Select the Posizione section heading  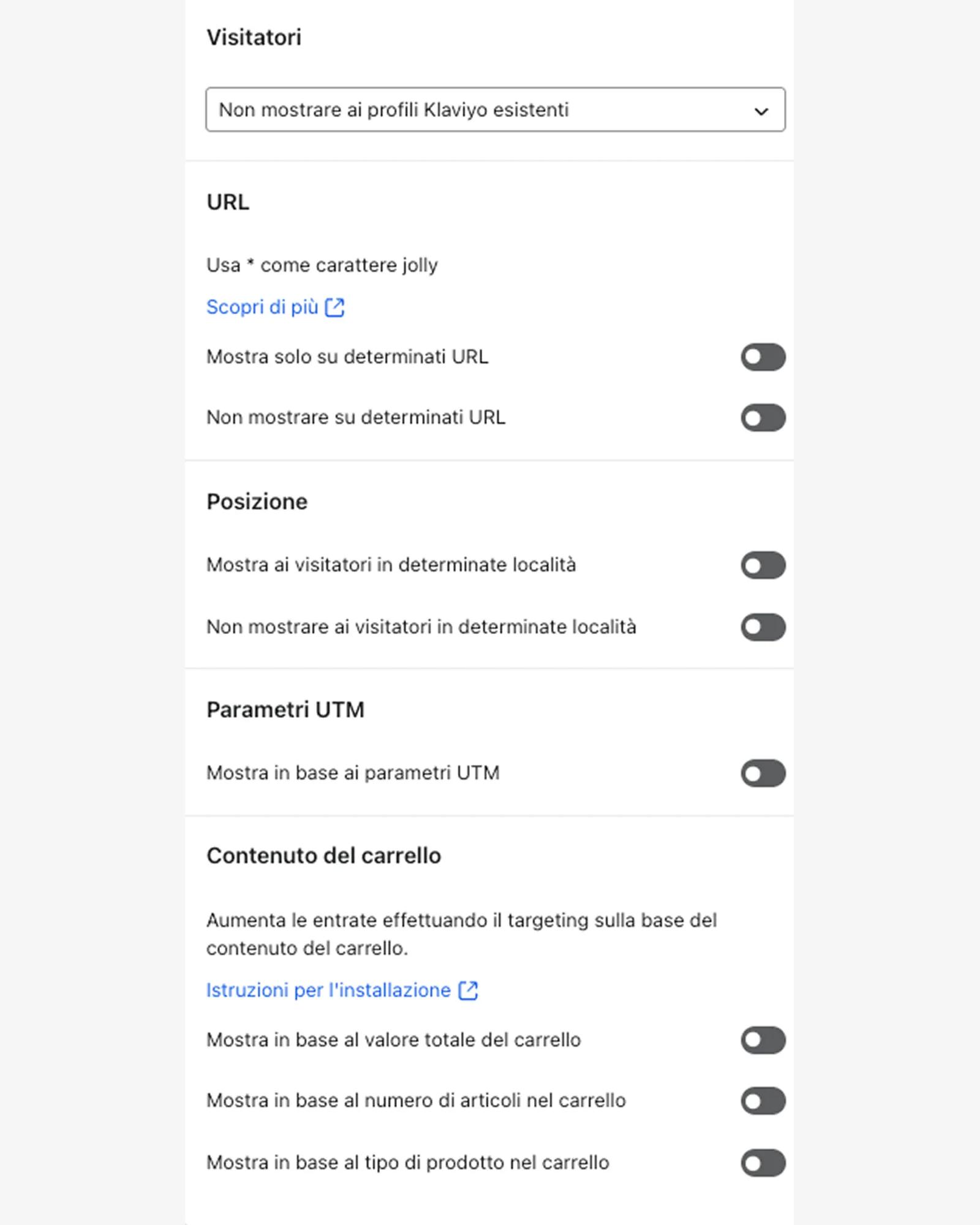(257, 501)
